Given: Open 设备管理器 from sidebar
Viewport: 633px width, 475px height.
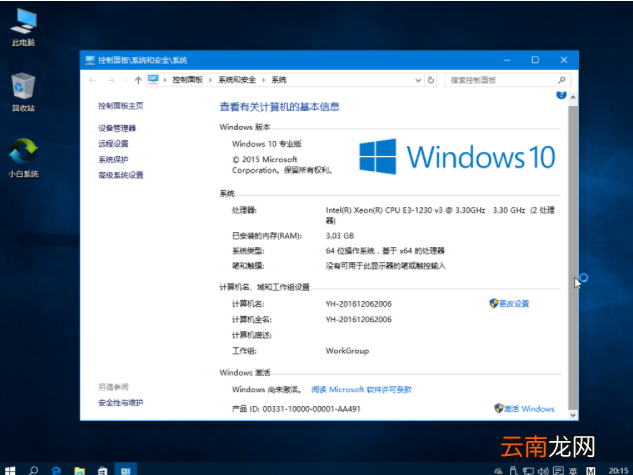Looking at the screenshot, I should click(117, 128).
